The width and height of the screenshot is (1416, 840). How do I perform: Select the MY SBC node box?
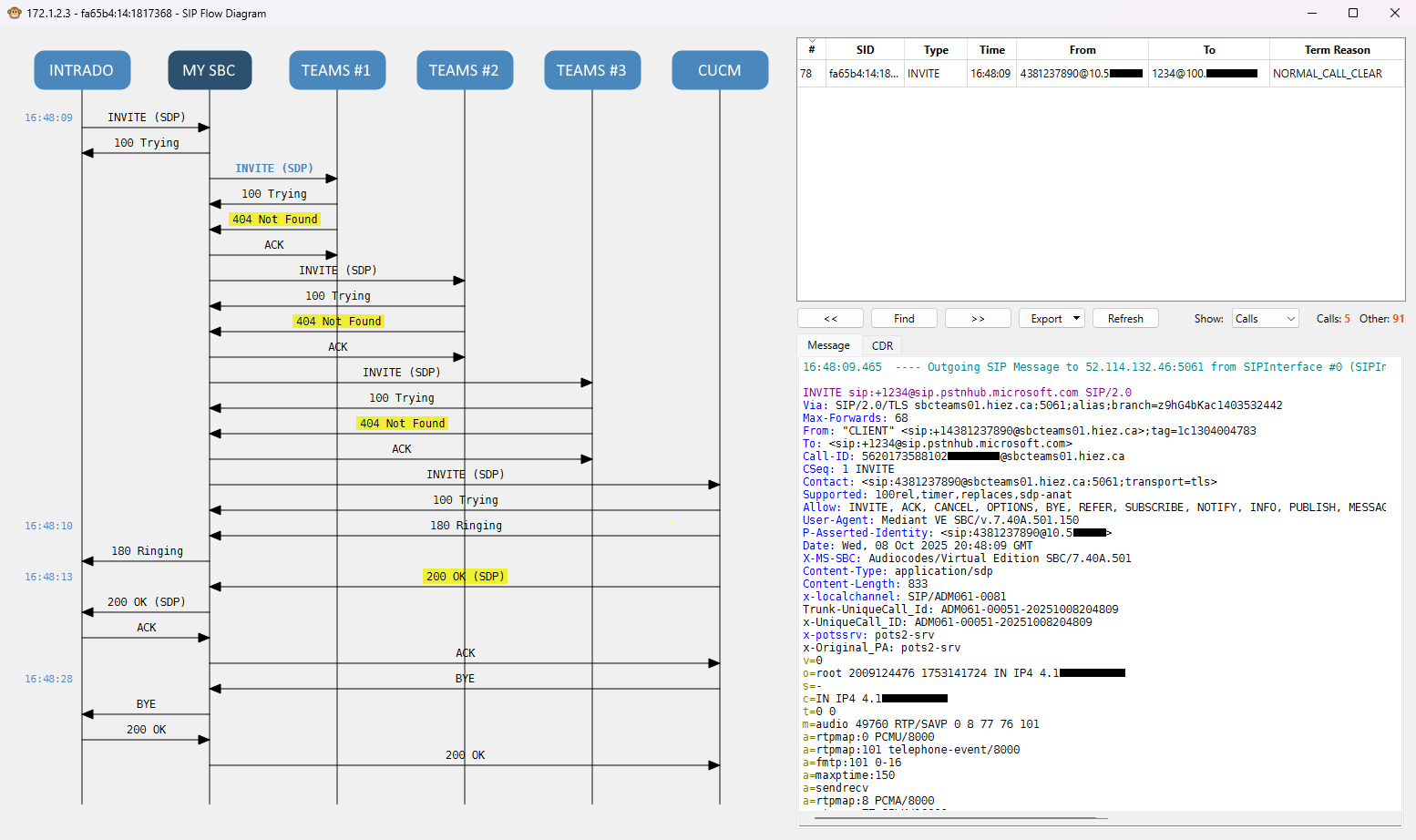(210, 70)
